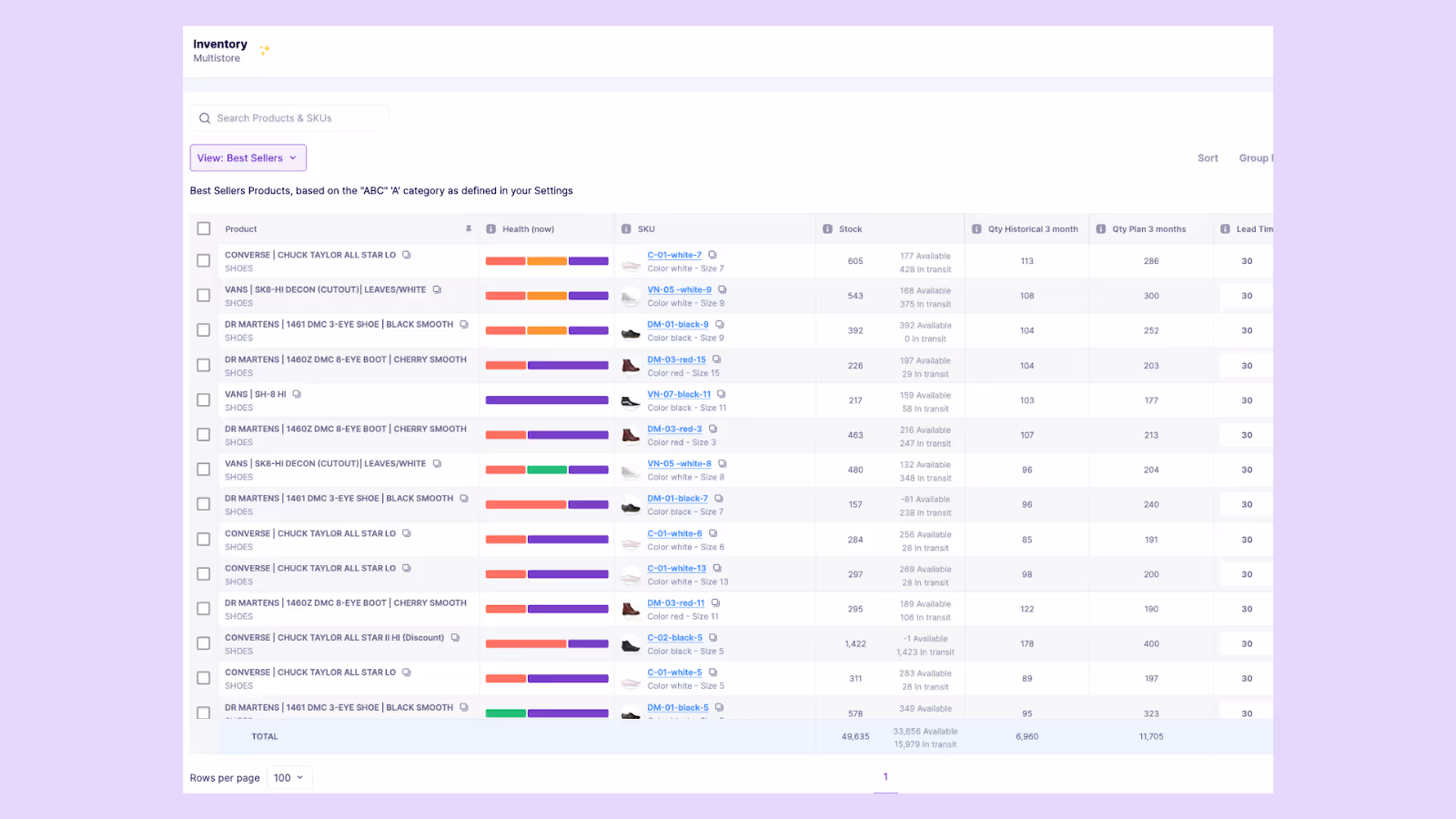Check the row for SKU VN-05-white-9
1456x819 pixels.
pos(204,295)
